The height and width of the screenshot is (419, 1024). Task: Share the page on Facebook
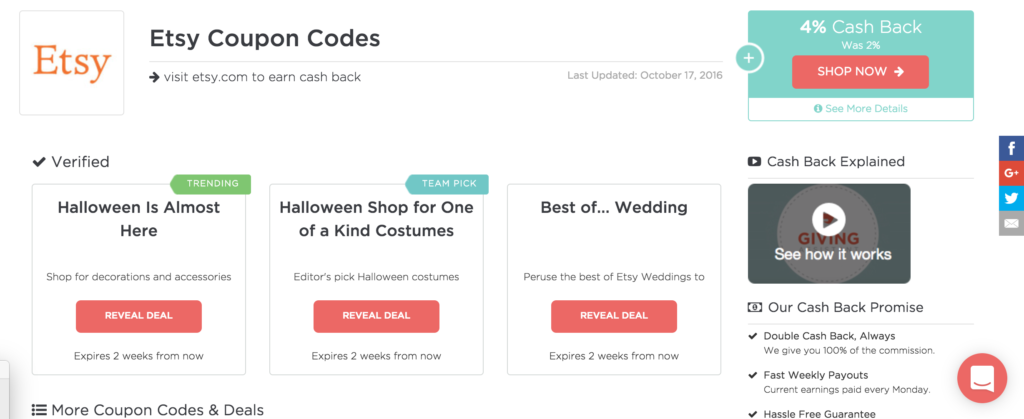1012,148
